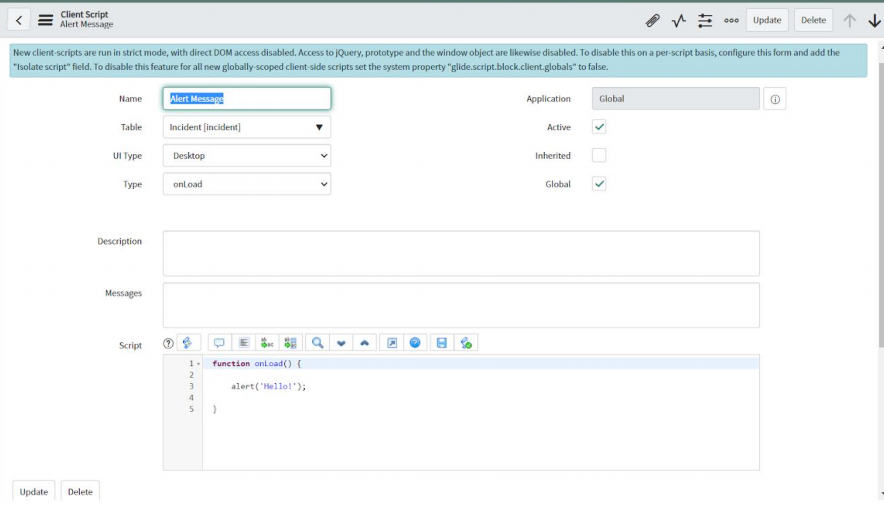Save the script with disk icon
884x528 pixels.
441,343
